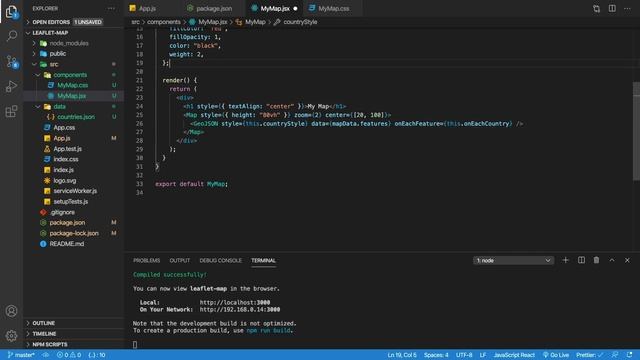640x360 pixels.
Task: Open Explorer more actions ellipsis
Action: click(111, 8)
